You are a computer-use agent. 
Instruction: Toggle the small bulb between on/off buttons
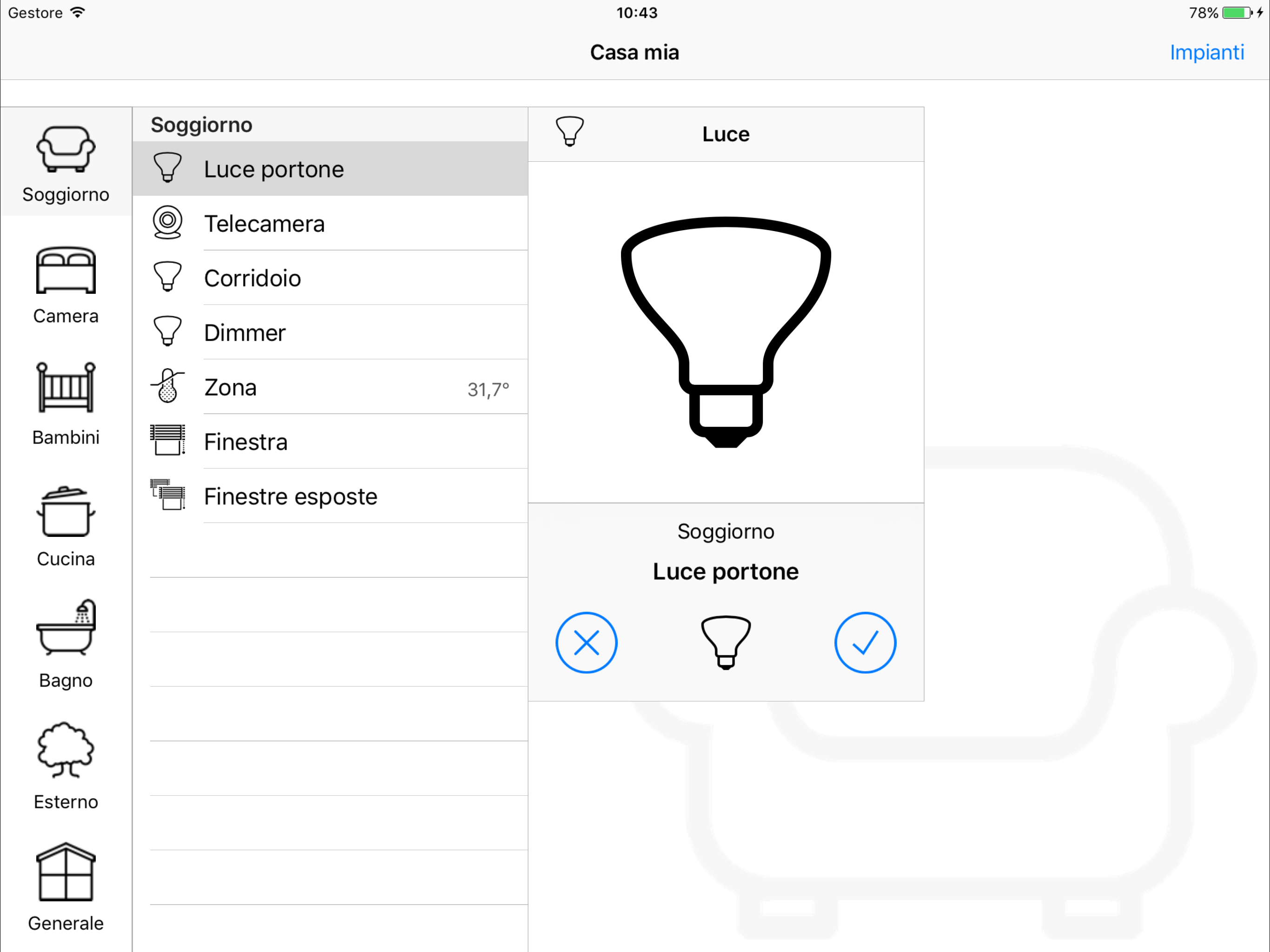pyautogui.click(x=726, y=642)
